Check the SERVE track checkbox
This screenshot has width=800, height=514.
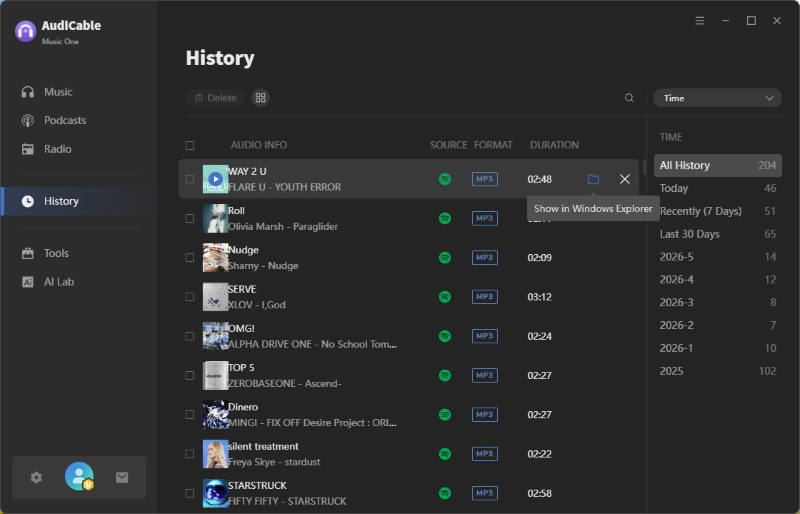coord(190,297)
